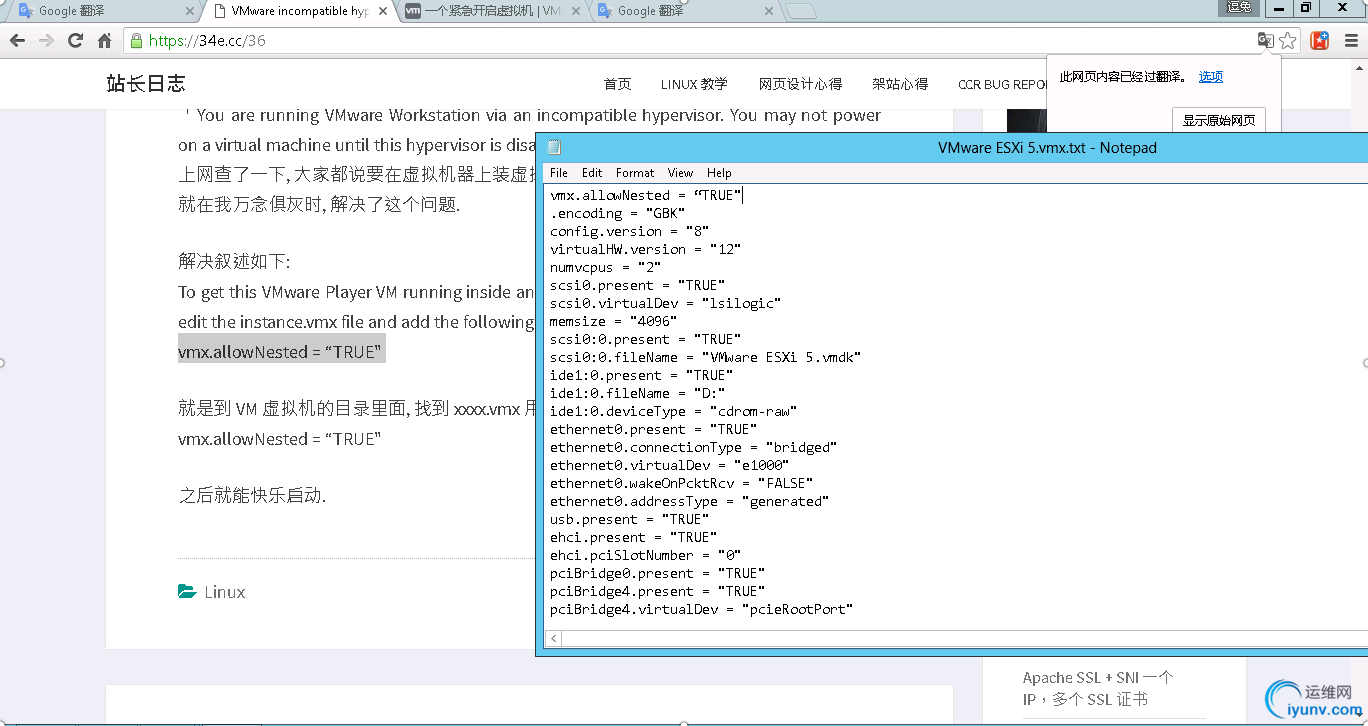
Task: Click 选项 link in translate popup
Action: [1211, 77]
